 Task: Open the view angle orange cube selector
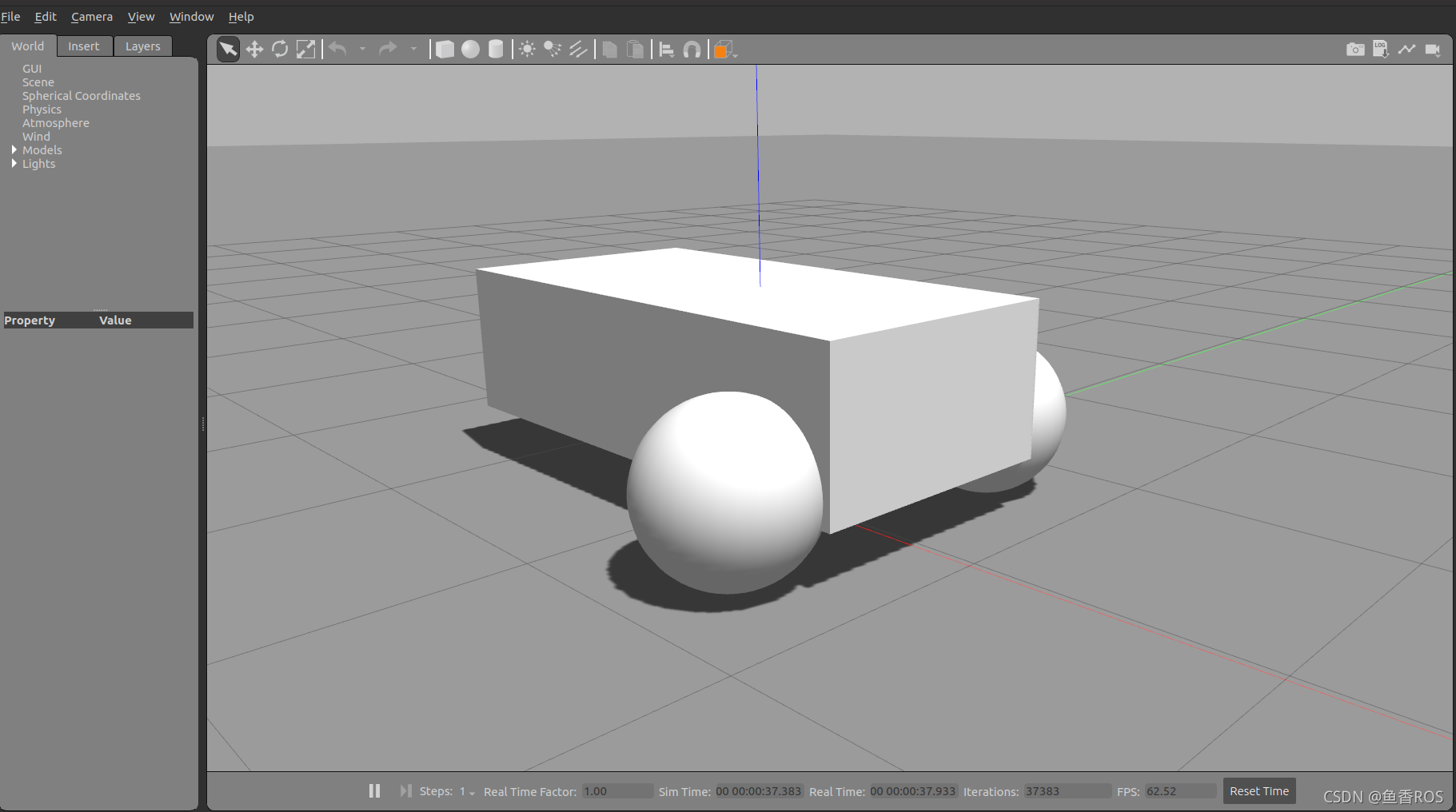click(722, 49)
